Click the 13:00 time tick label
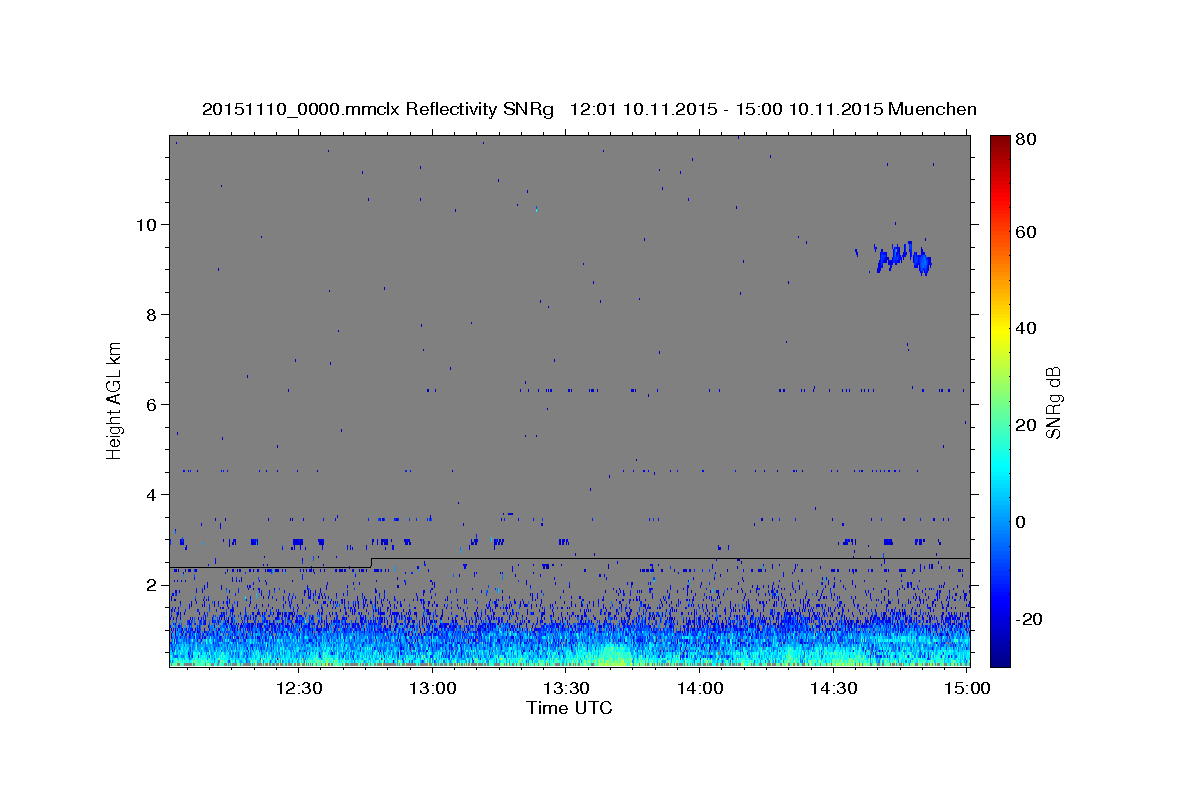This screenshot has width=1200, height=800. pos(433,689)
